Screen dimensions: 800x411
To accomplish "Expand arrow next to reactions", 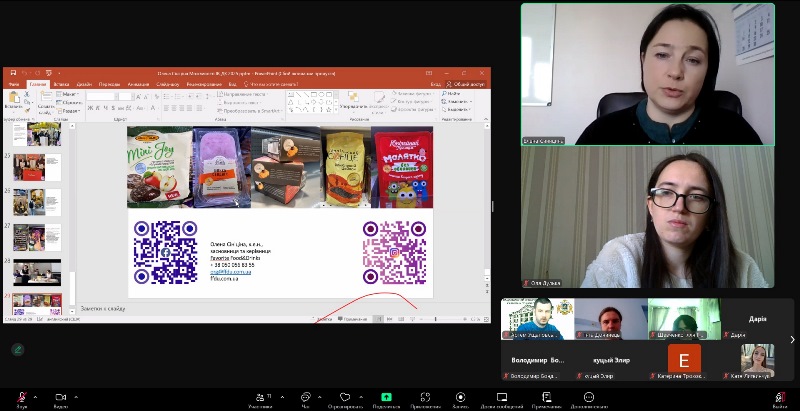I will (x=361, y=397).
